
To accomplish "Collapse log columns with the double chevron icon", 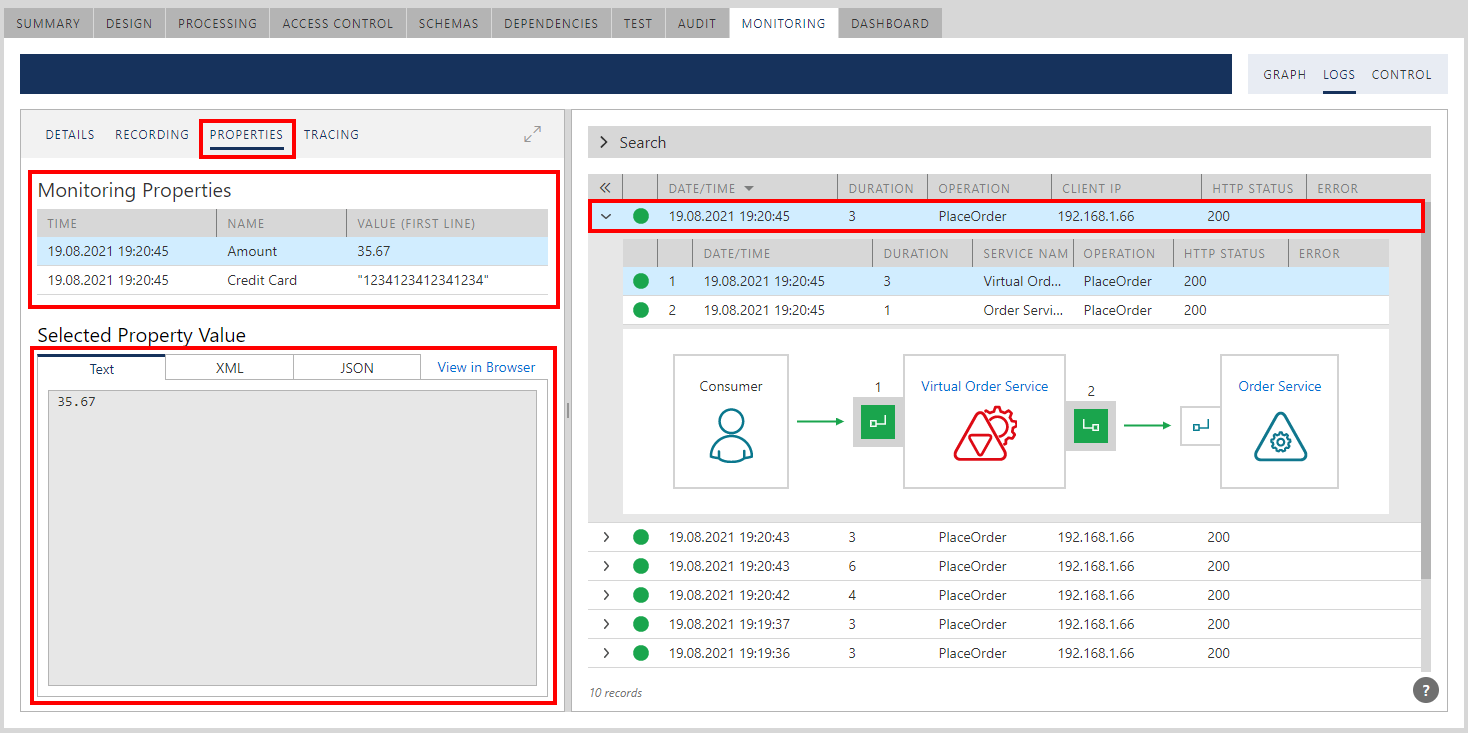I will pos(605,188).
